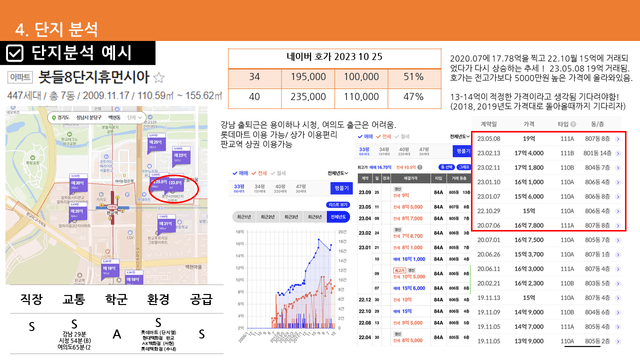640x360 pixels.
Task: Select the first period button on the chart range bar
Action: pos(244,217)
